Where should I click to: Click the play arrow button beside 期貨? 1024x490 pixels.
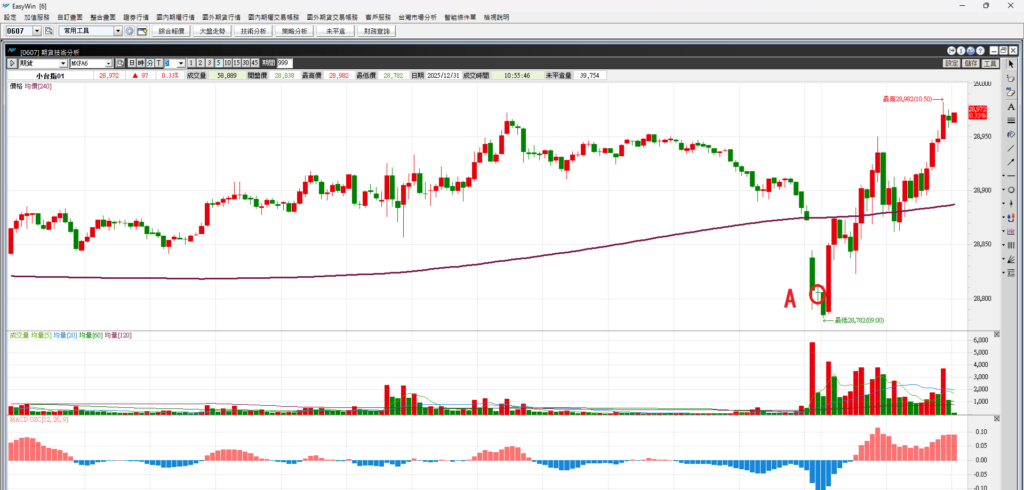(x=12, y=63)
